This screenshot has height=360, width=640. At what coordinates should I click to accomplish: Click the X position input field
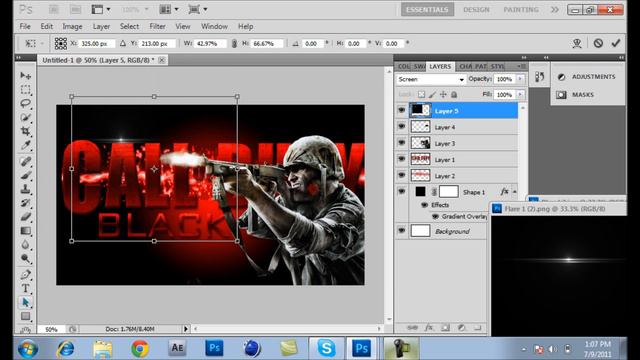click(x=95, y=43)
